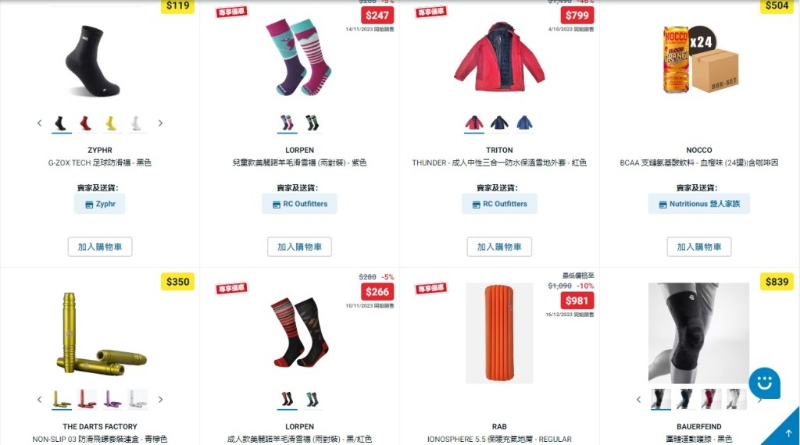Open the Zyphr seller store link
Screen dimensions: 800x445
pyautogui.click(x=100, y=204)
